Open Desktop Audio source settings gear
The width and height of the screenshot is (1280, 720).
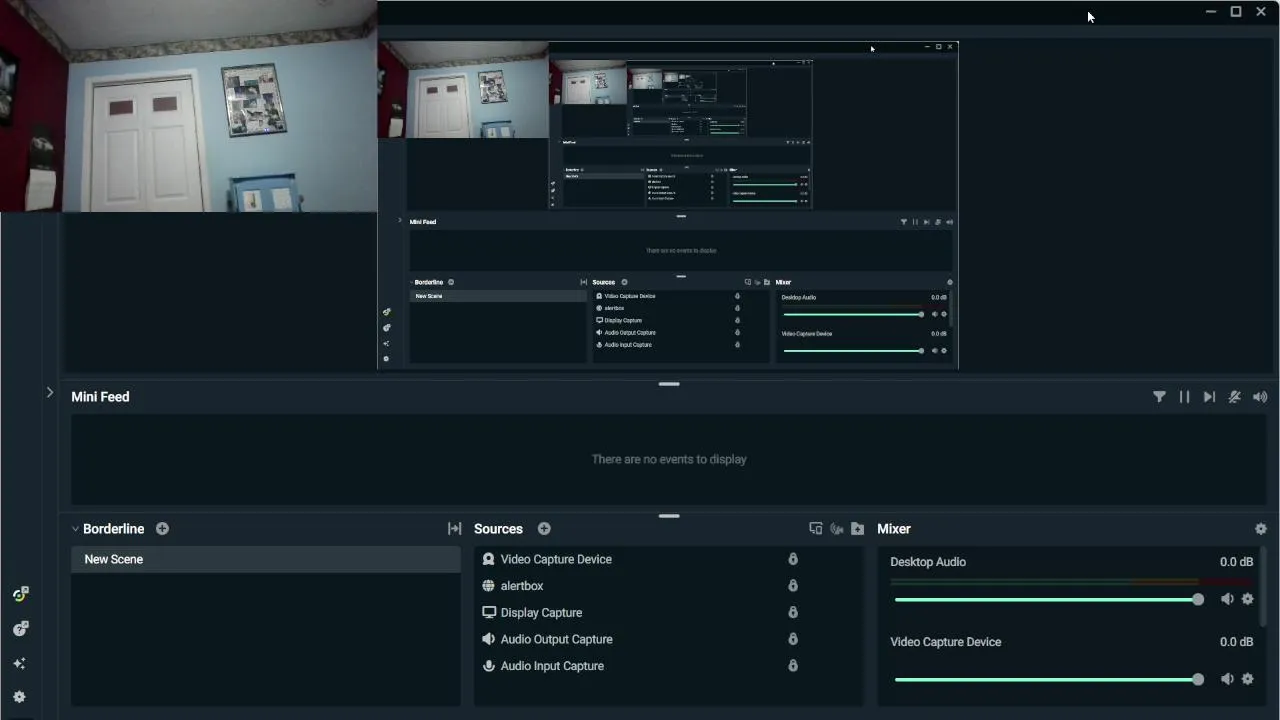(1247, 599)
